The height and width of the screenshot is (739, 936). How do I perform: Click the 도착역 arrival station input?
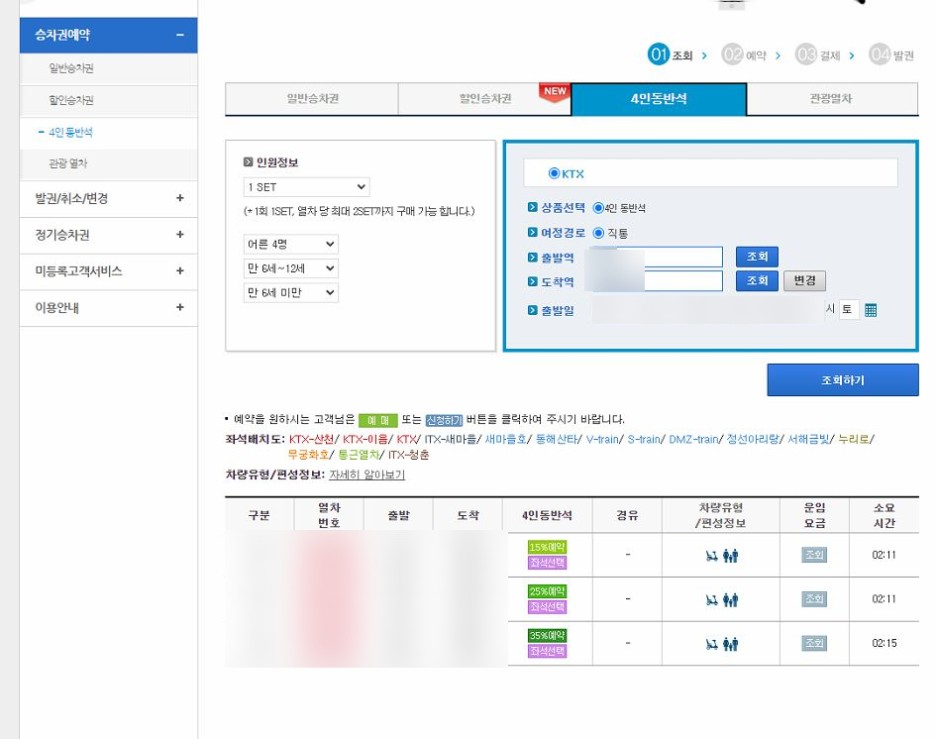tap(655, 281)
